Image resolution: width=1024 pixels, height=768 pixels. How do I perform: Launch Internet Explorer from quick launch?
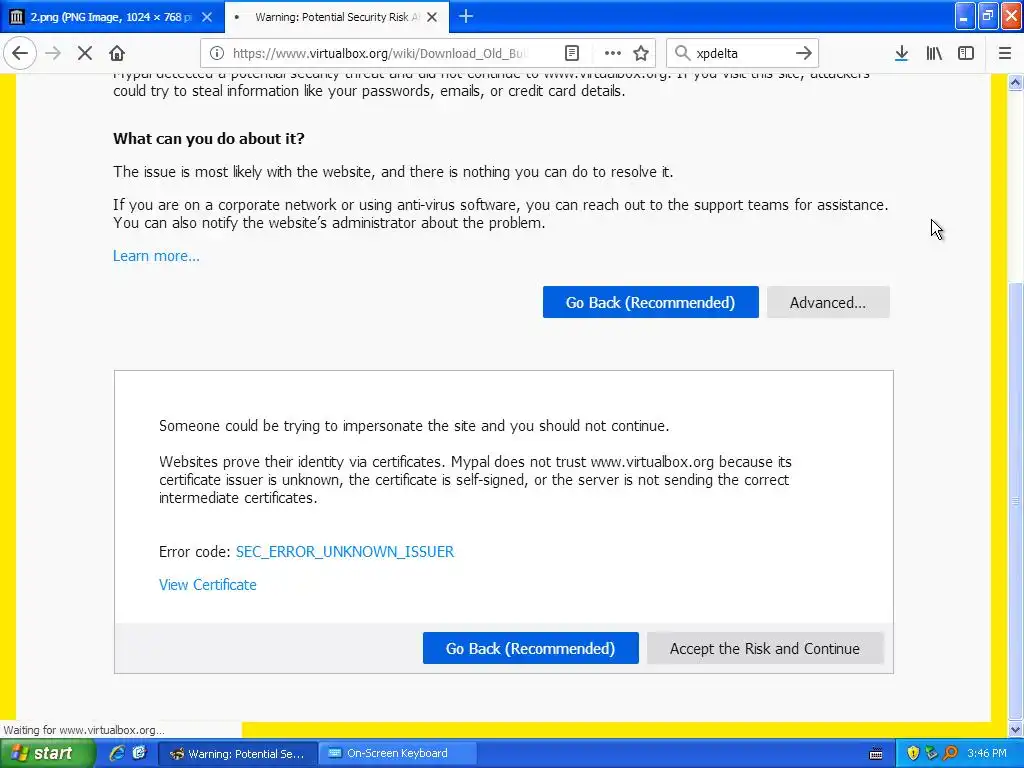click(117, 753)
